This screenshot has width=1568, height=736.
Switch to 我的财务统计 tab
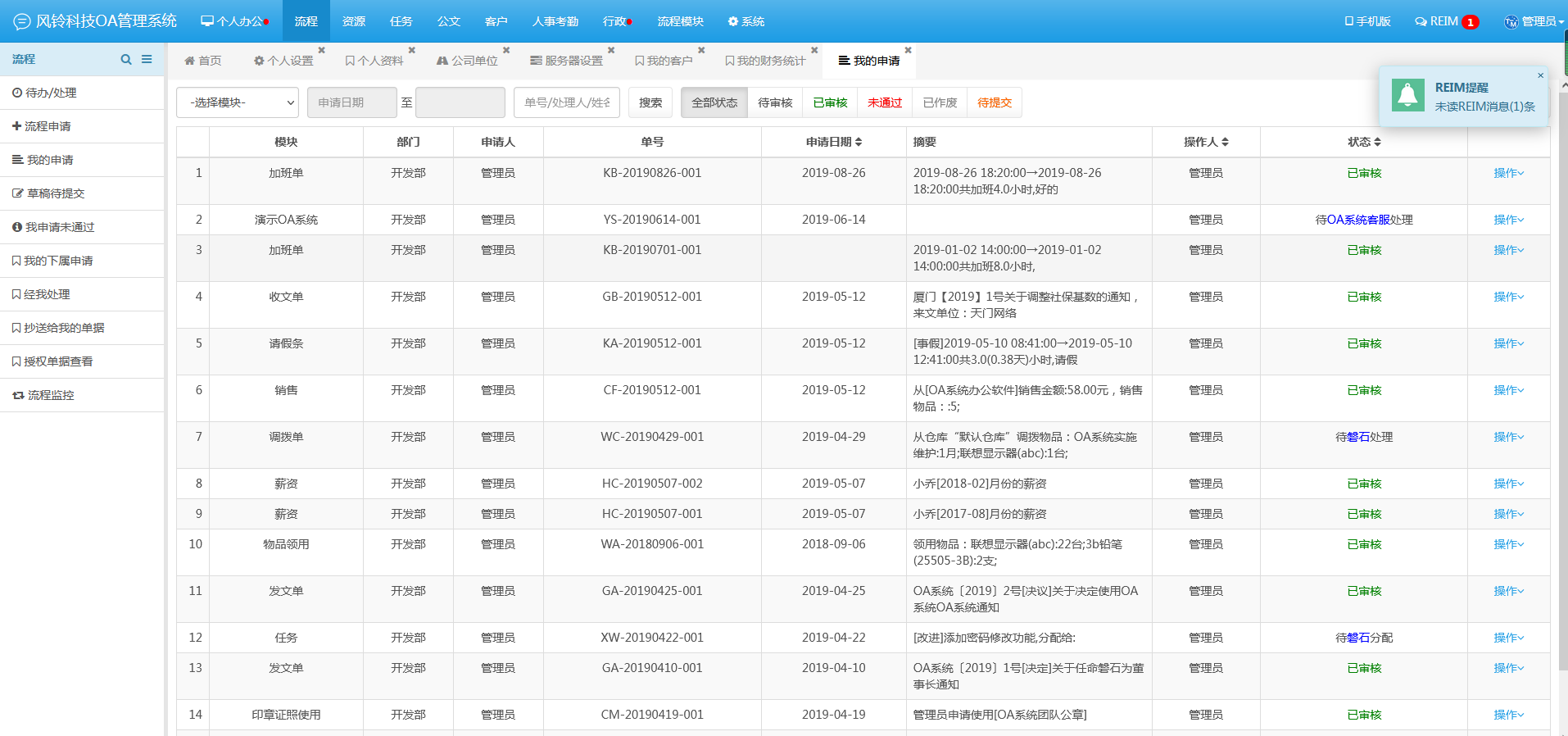tap(765, 61)
